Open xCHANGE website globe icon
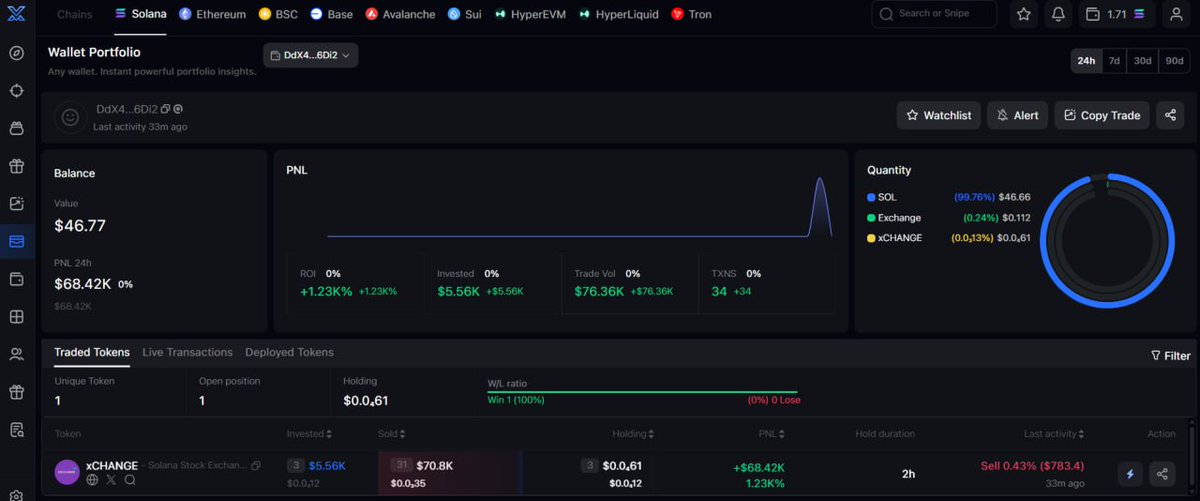Viewport: 1200px width, 501px height. tap(92, 480)
